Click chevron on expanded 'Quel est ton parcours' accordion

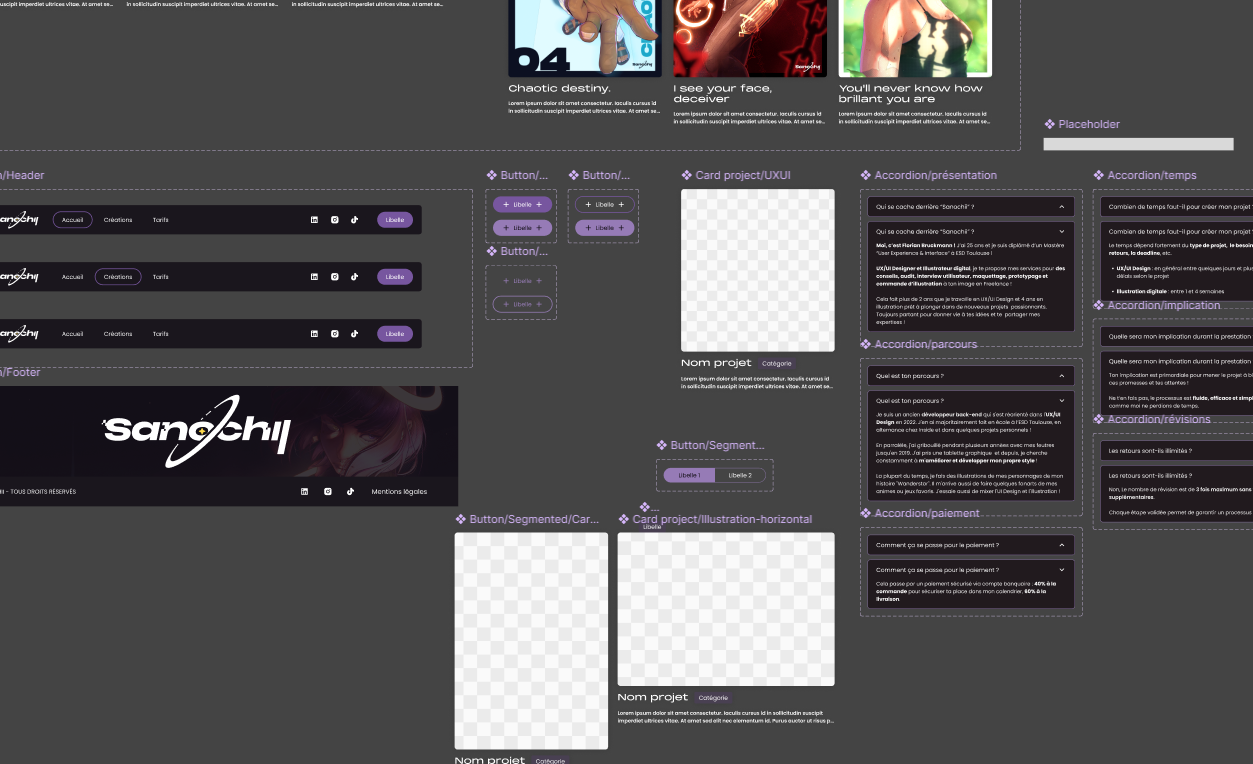(1062, 400)
